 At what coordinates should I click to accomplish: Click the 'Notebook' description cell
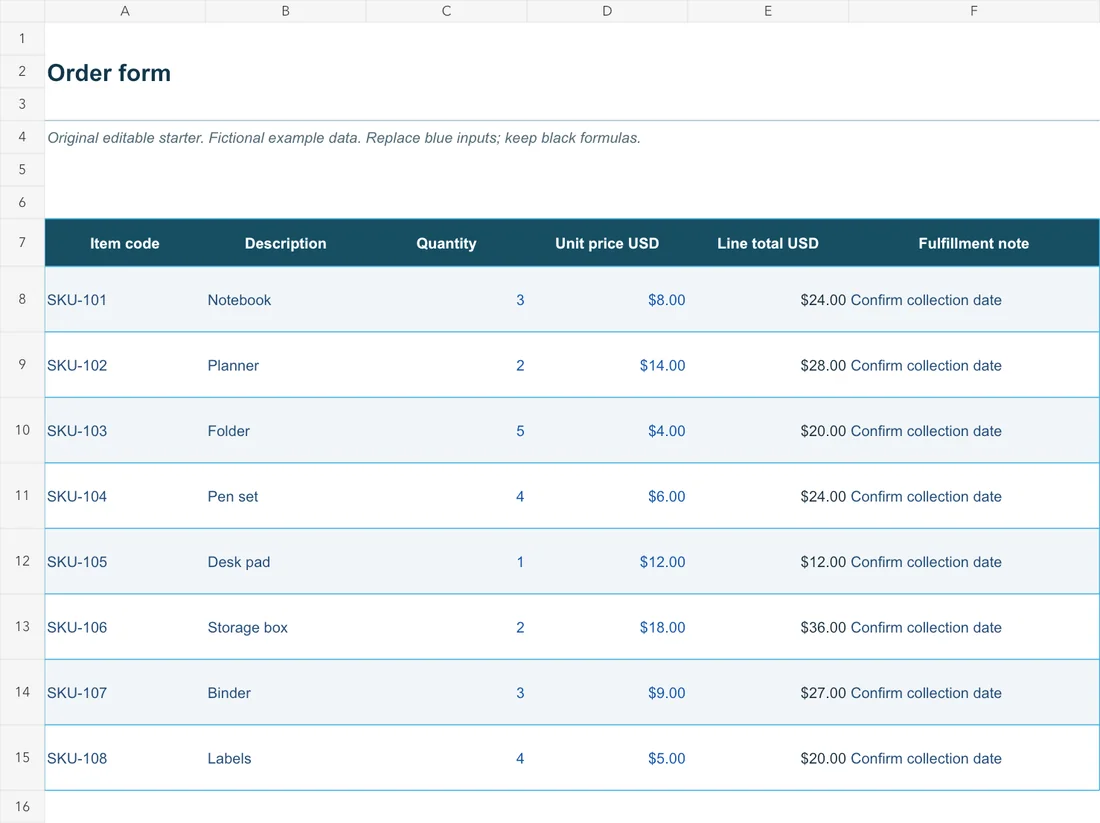tap(286, 300)
